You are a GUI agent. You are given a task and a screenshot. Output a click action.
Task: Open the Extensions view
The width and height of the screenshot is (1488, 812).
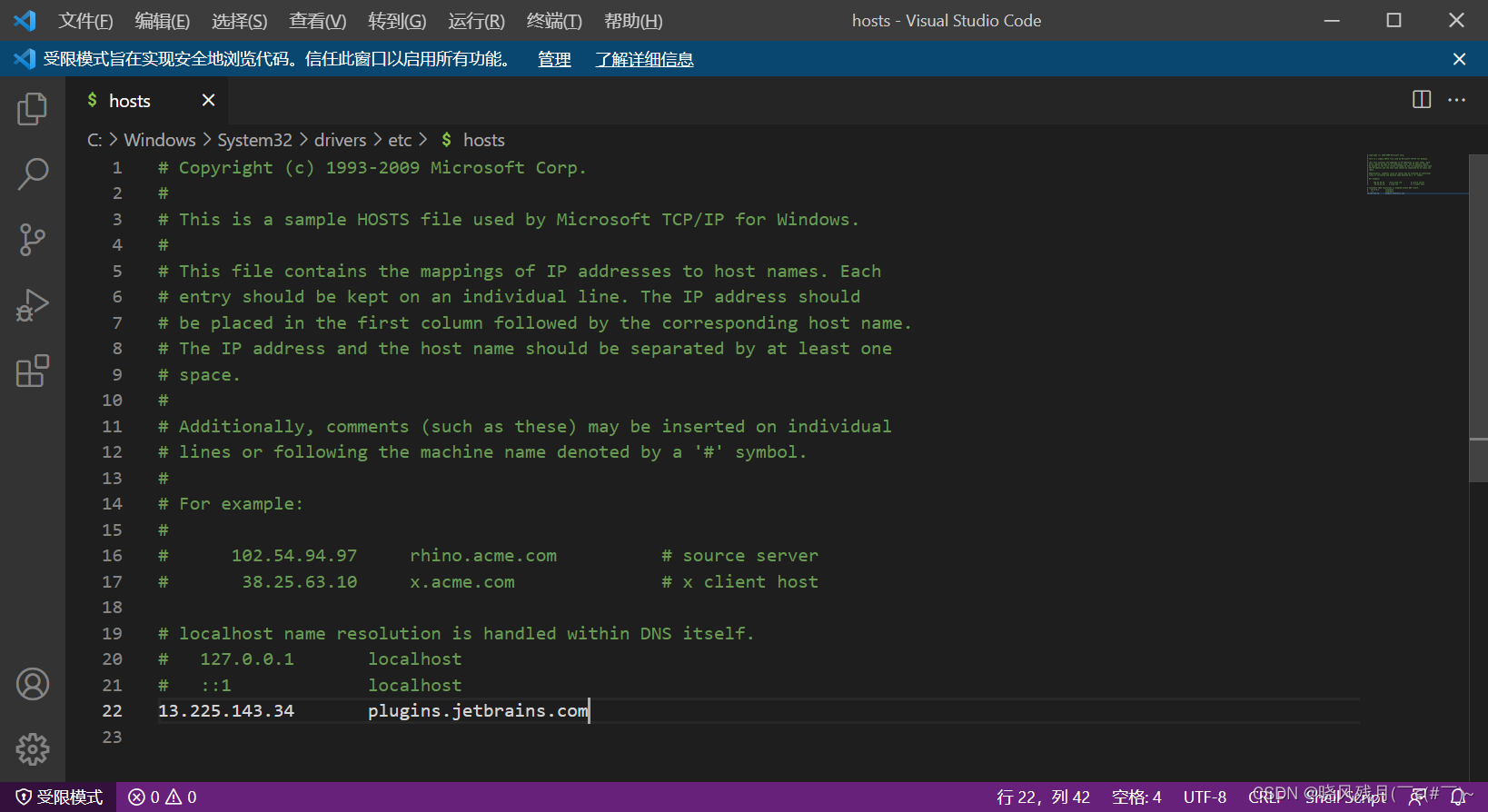coord(33,371)
